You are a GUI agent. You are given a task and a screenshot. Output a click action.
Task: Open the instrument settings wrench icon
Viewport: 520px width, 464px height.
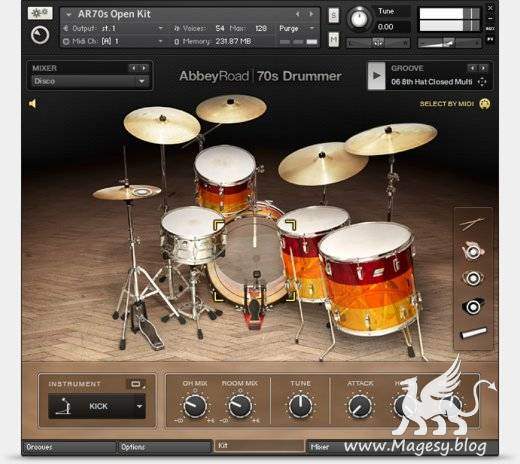point(40,13)
